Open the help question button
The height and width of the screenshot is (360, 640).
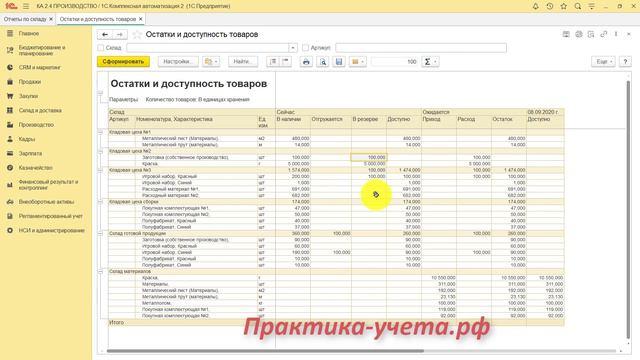(625, 62)
